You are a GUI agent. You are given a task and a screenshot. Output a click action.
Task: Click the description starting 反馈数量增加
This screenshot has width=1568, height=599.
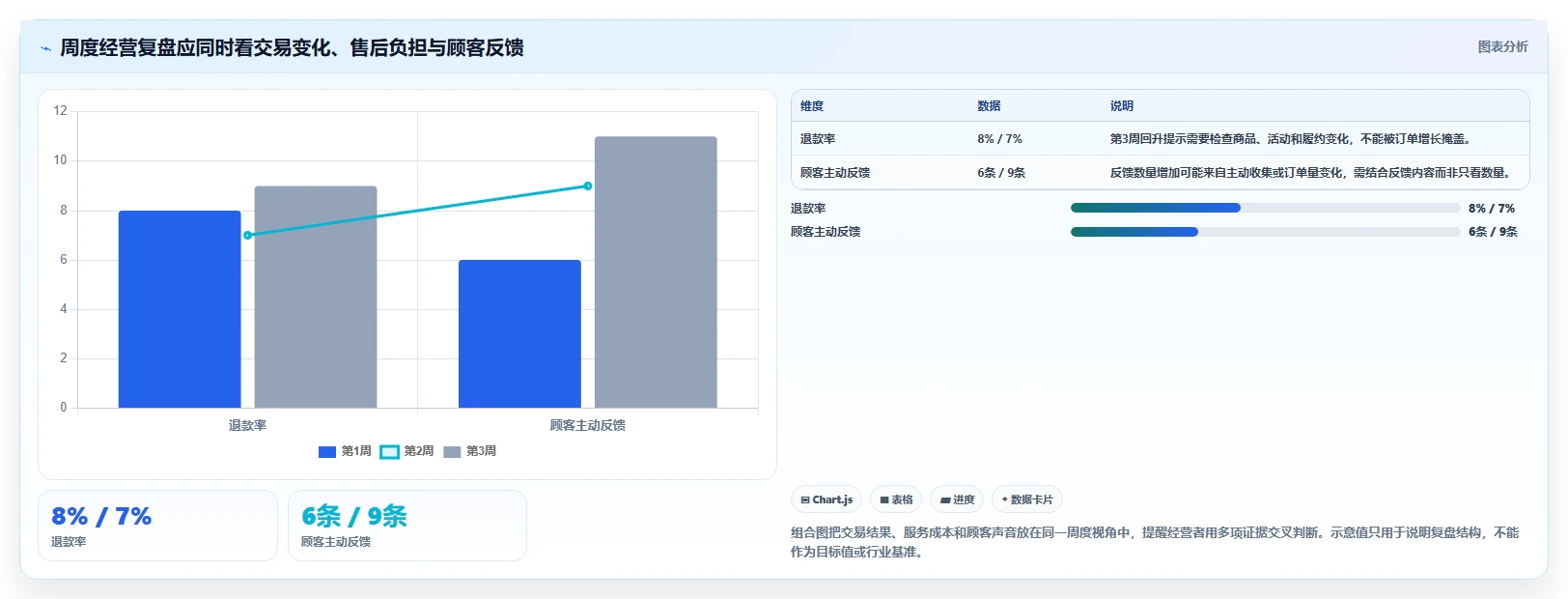1310,173
